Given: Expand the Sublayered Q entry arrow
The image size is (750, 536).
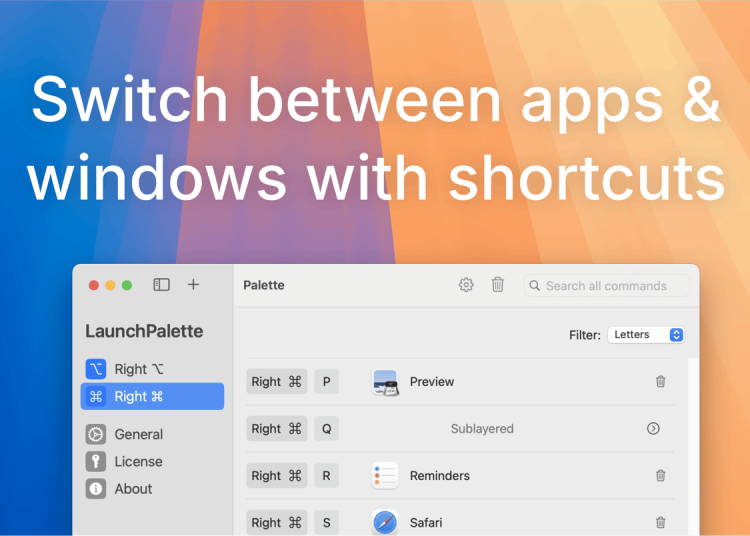Looking at the screenshot, I should coord(653,429).
